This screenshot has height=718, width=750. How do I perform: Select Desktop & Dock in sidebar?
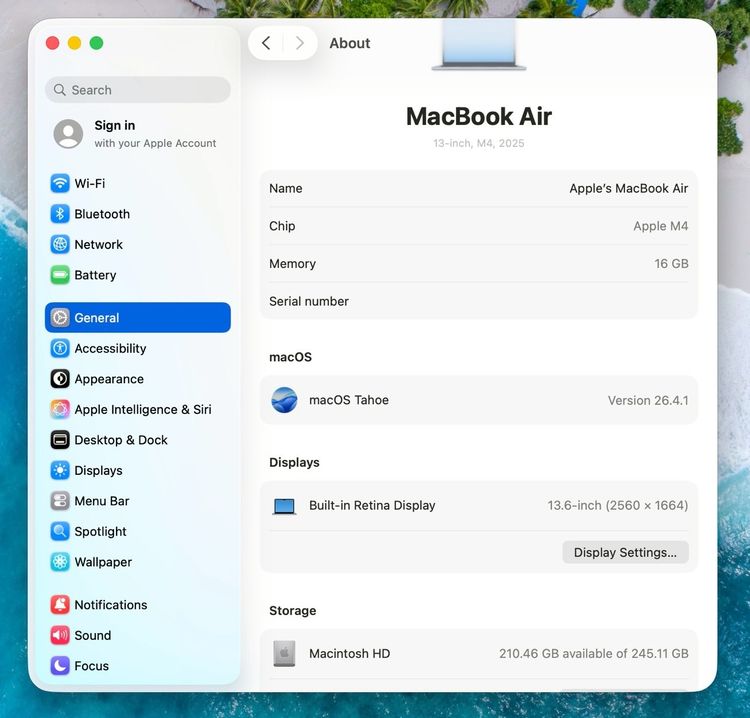coord(138,440)
